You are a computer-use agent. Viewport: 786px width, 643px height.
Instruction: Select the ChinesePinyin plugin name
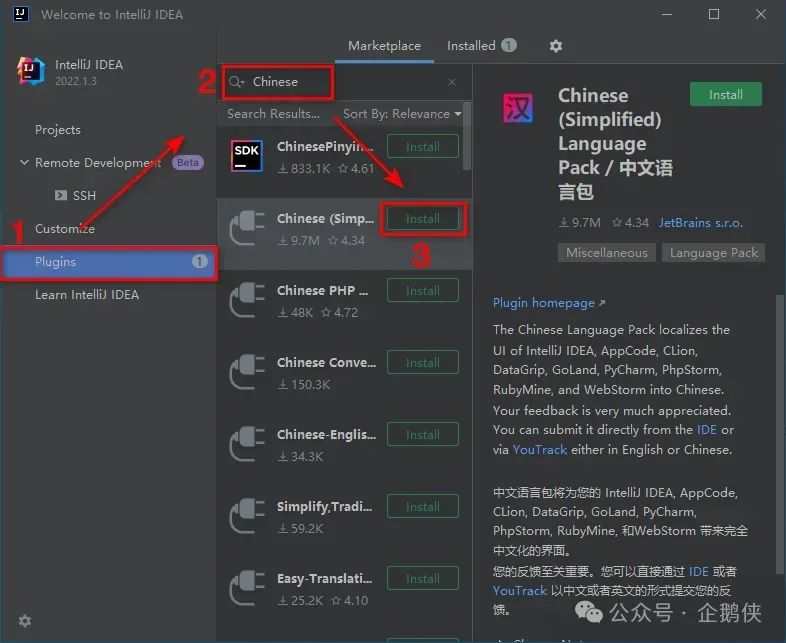coord(325,146)
